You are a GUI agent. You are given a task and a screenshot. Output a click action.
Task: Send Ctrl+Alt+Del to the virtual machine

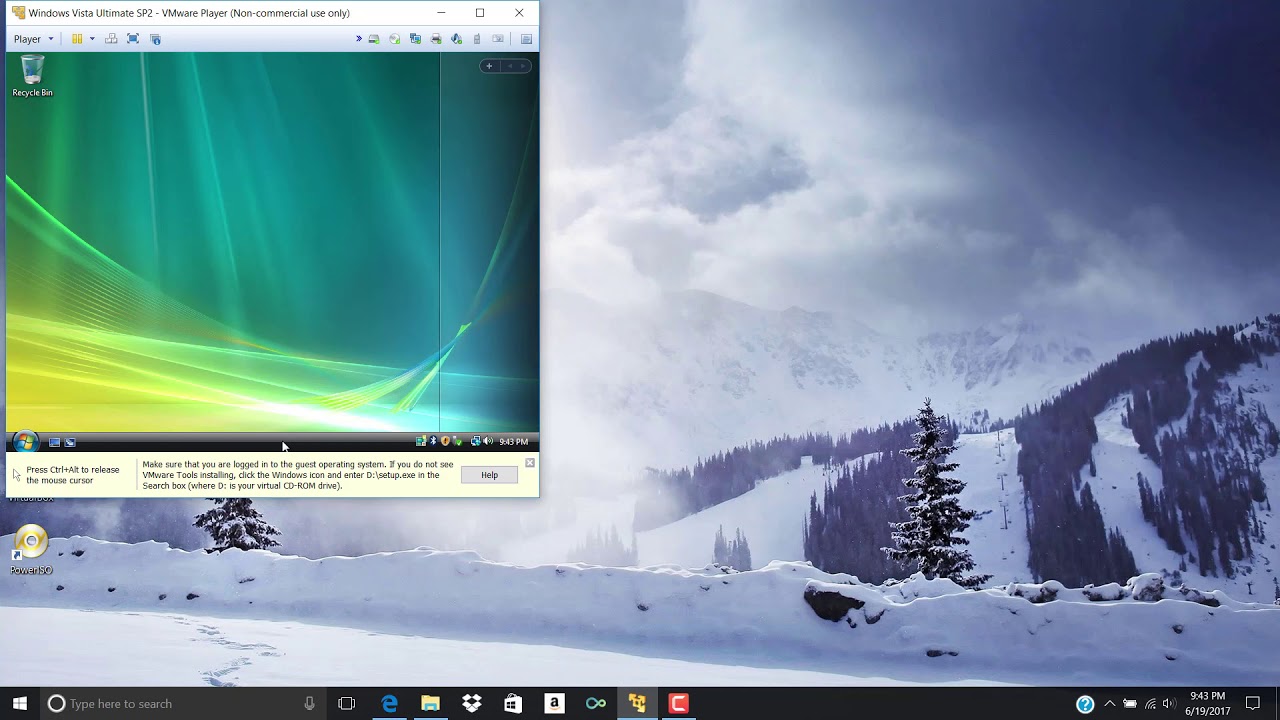(111, 39)
